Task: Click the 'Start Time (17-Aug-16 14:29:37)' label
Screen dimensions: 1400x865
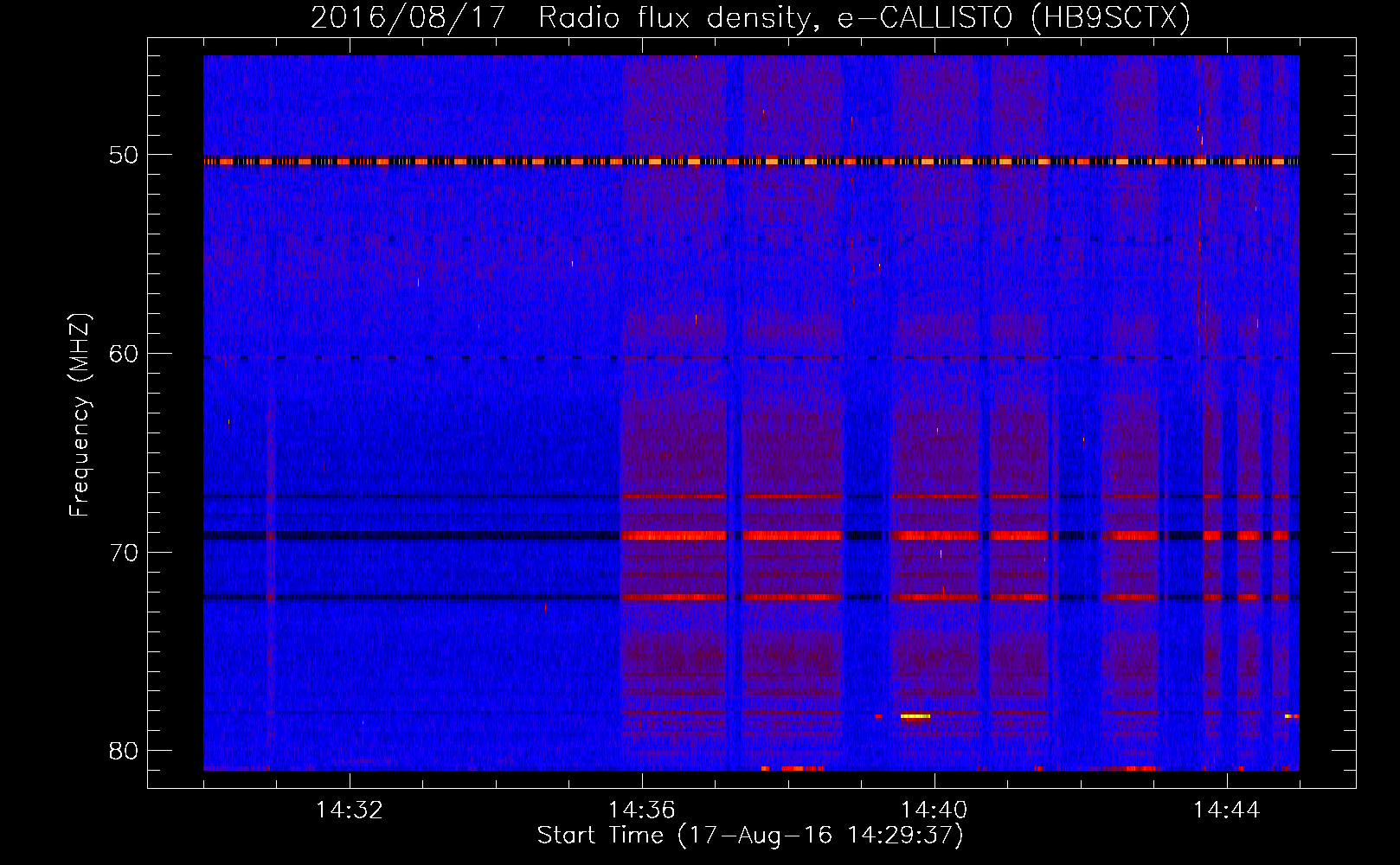Action: coord(750,836)
